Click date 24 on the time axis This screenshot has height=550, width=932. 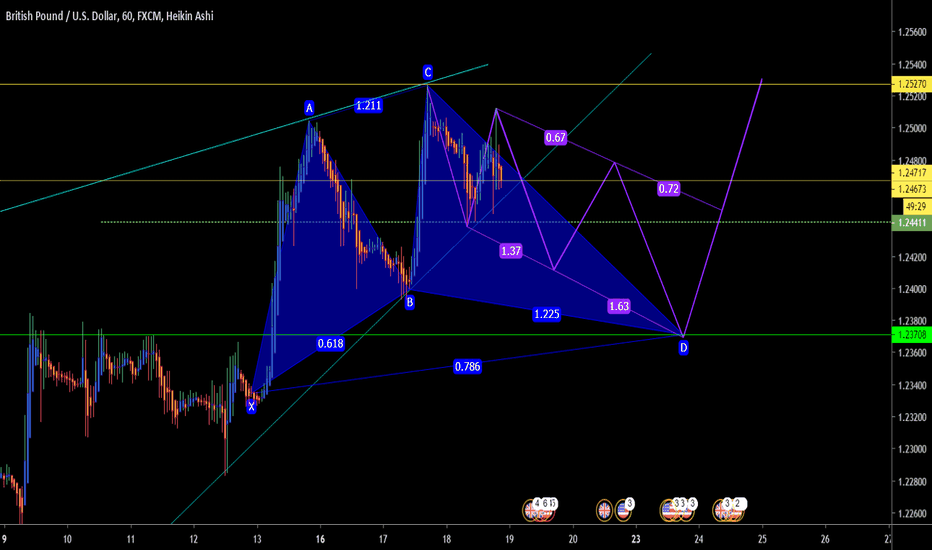tap(699, 539)
